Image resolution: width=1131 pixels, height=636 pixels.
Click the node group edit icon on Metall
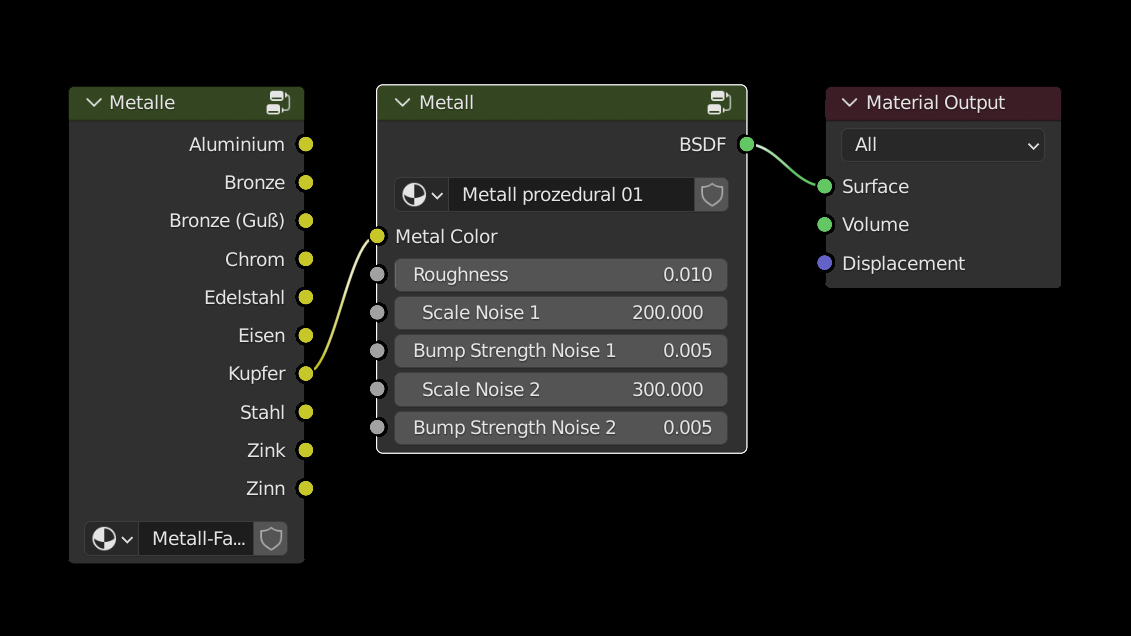(719, 102)
